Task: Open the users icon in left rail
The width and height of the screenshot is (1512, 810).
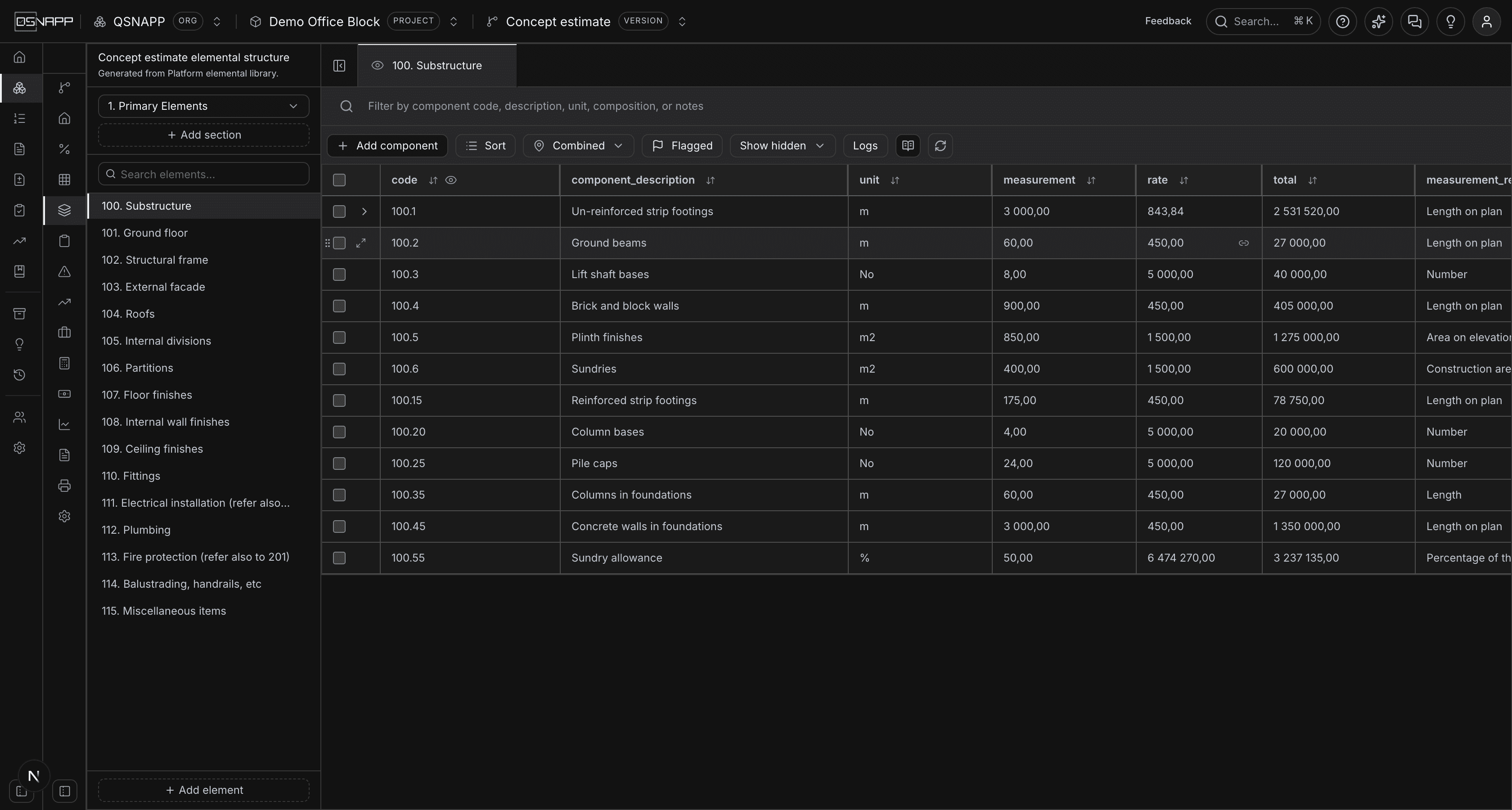Action: coord(19,417)
